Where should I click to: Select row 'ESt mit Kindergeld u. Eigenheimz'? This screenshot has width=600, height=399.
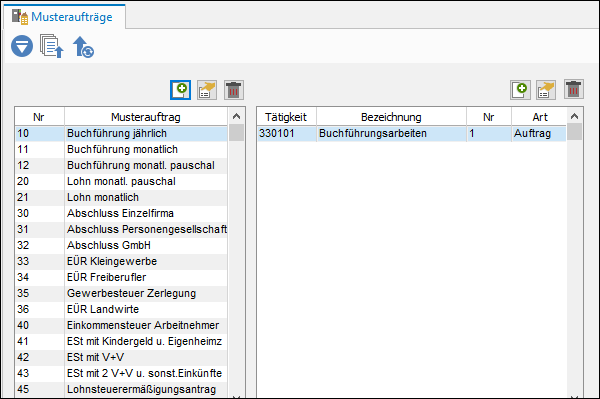tap(121, 341)
